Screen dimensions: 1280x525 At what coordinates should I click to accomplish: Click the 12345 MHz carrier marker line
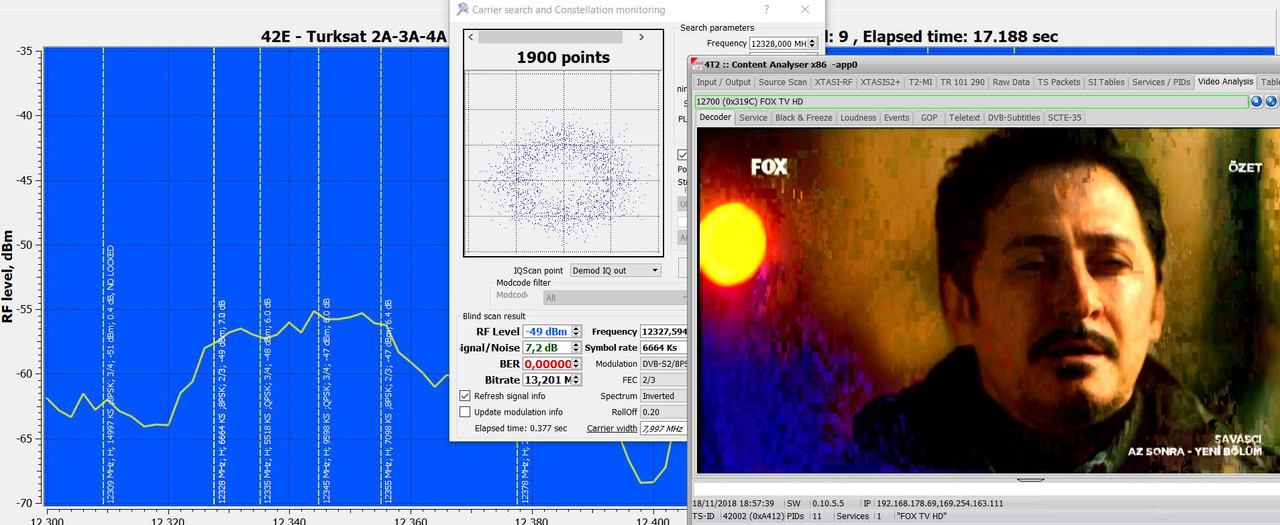click(319, 275)
